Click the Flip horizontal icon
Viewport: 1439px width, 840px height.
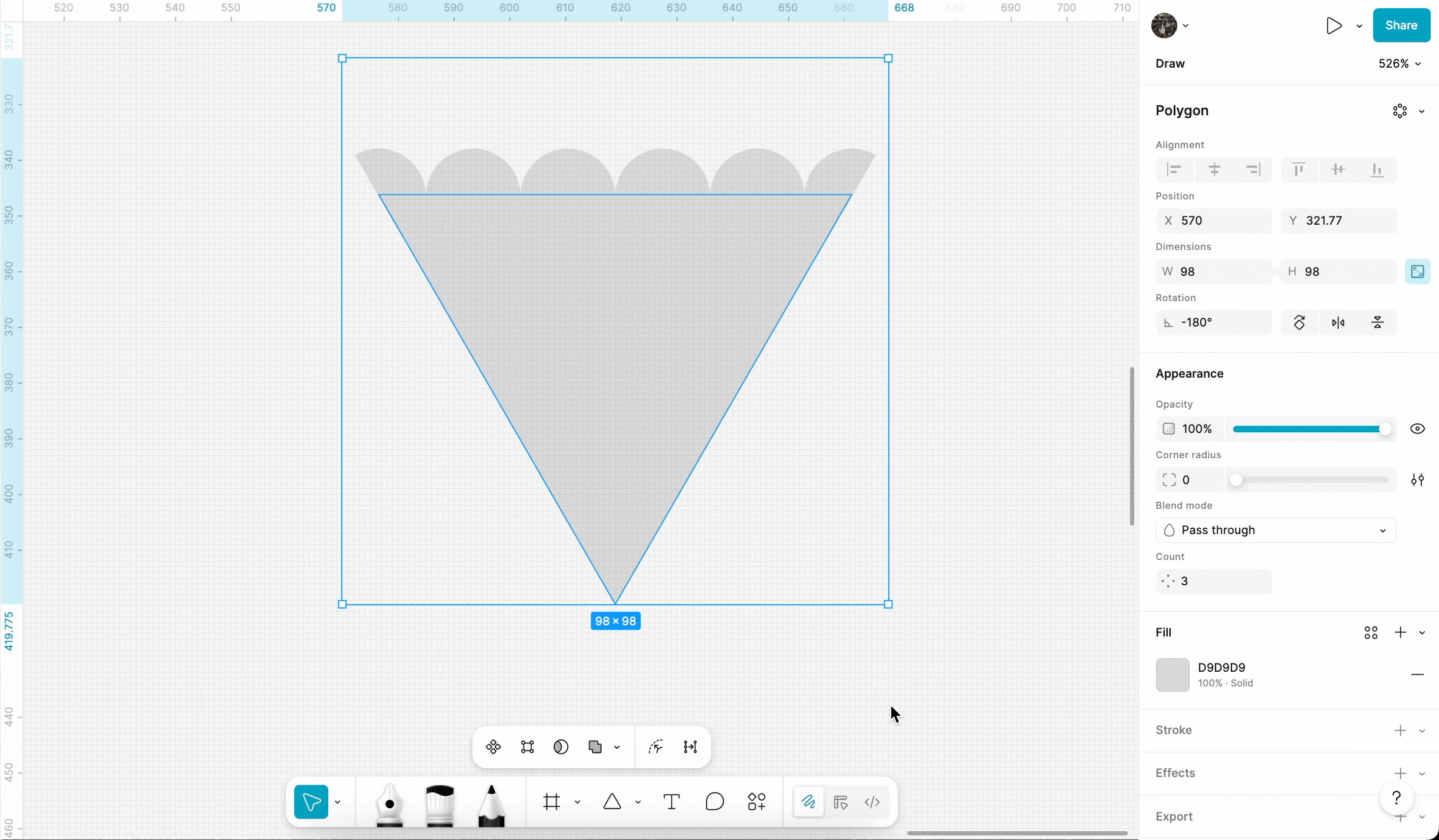click(1338, 322)
